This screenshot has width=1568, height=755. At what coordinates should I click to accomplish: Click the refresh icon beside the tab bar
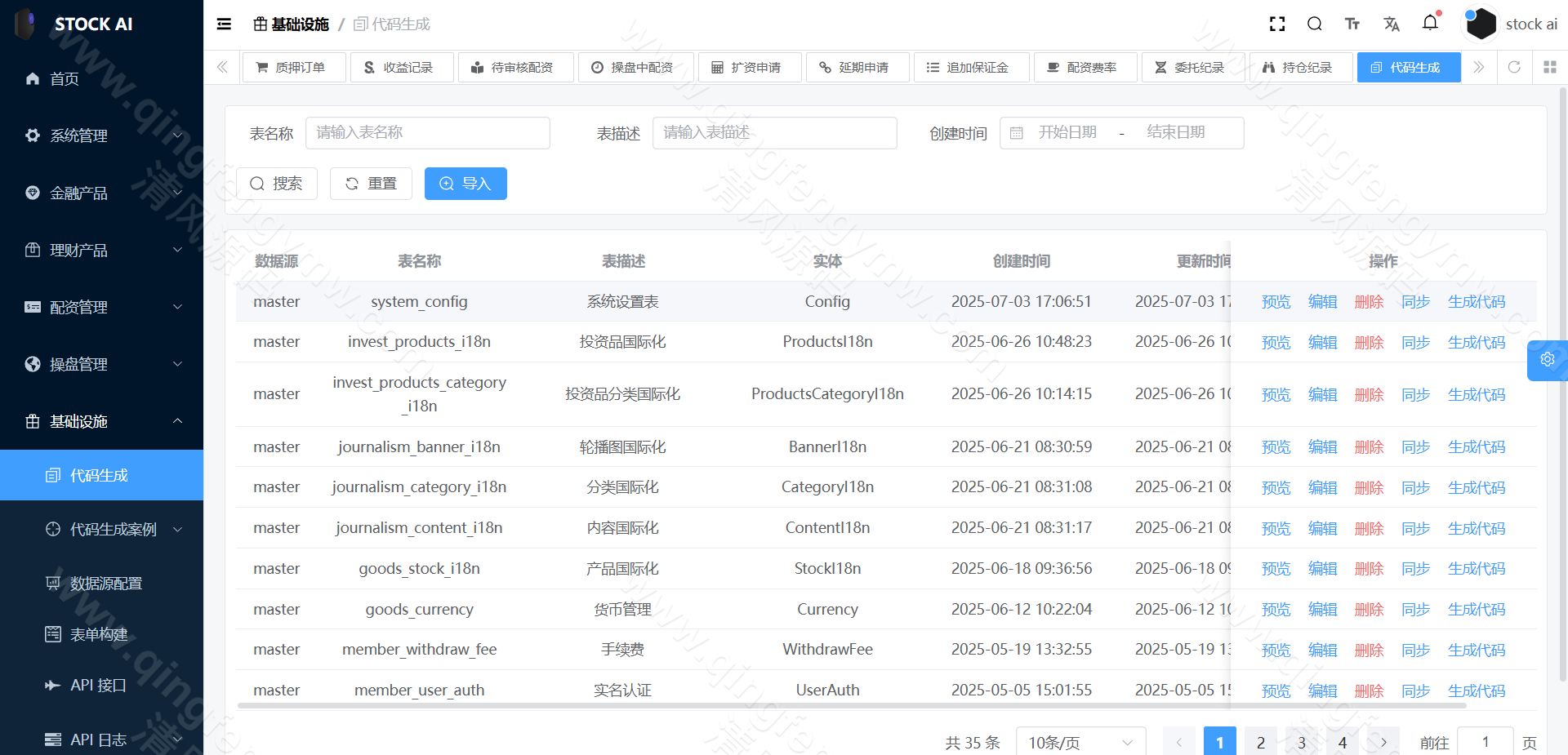point(1514,67)
